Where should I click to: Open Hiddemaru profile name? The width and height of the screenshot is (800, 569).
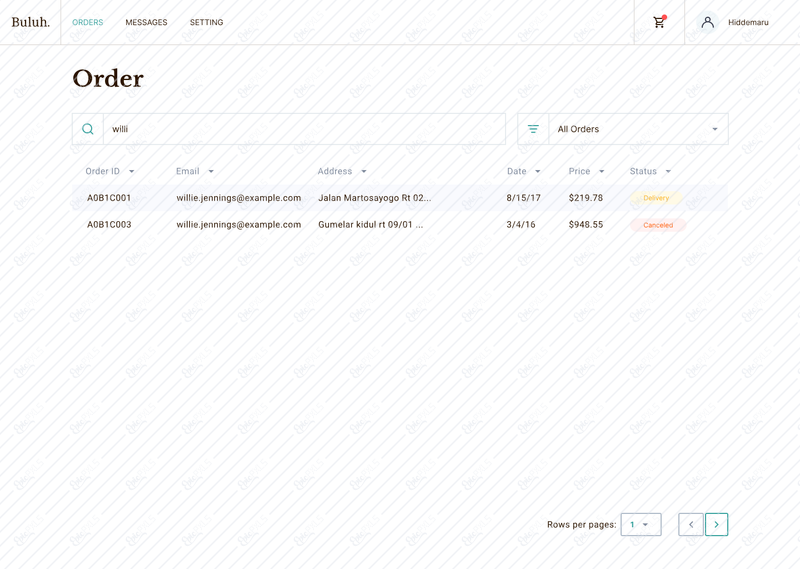point(748,22)
